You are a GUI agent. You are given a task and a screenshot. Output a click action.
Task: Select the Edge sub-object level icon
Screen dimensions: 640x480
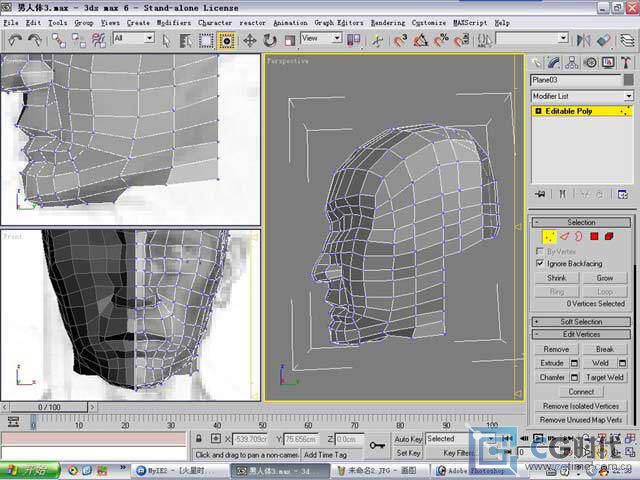(564, 236)
